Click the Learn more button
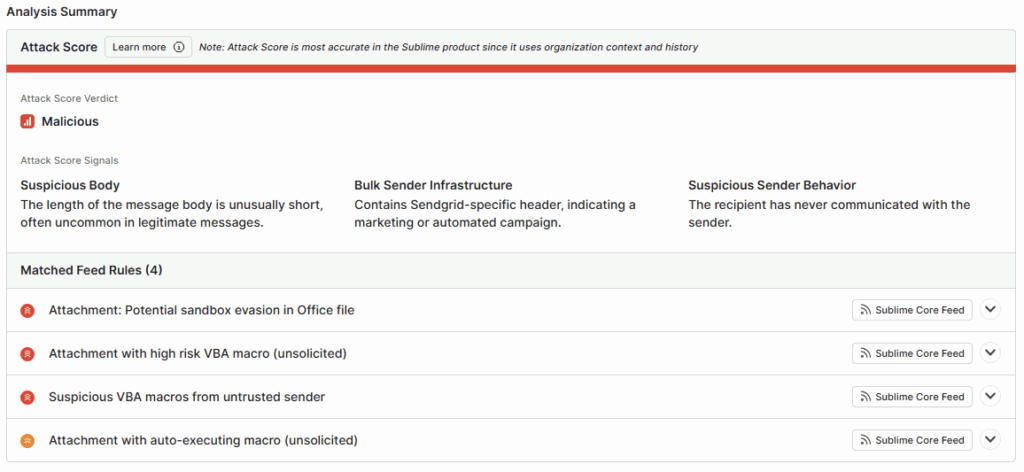The height and width of the screenshot is (472, 1024). [x=148, y=47]
